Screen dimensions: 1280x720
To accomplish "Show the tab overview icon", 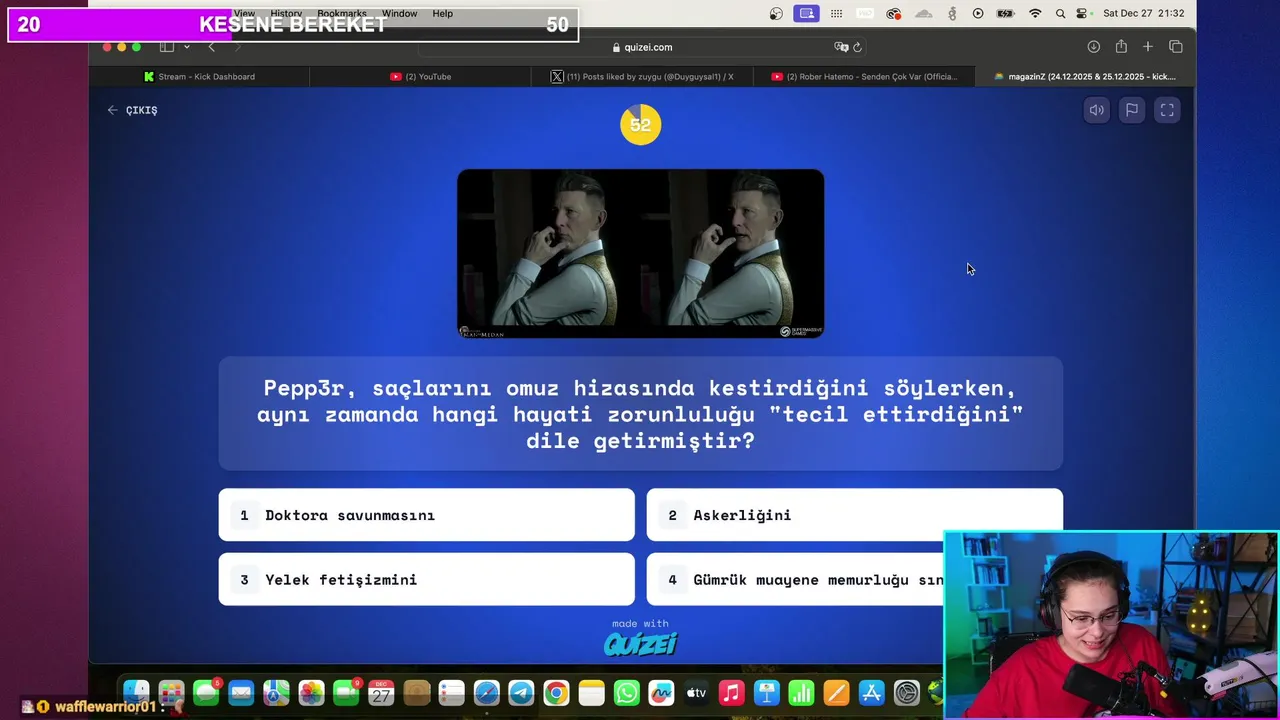I will (1175, 47).
